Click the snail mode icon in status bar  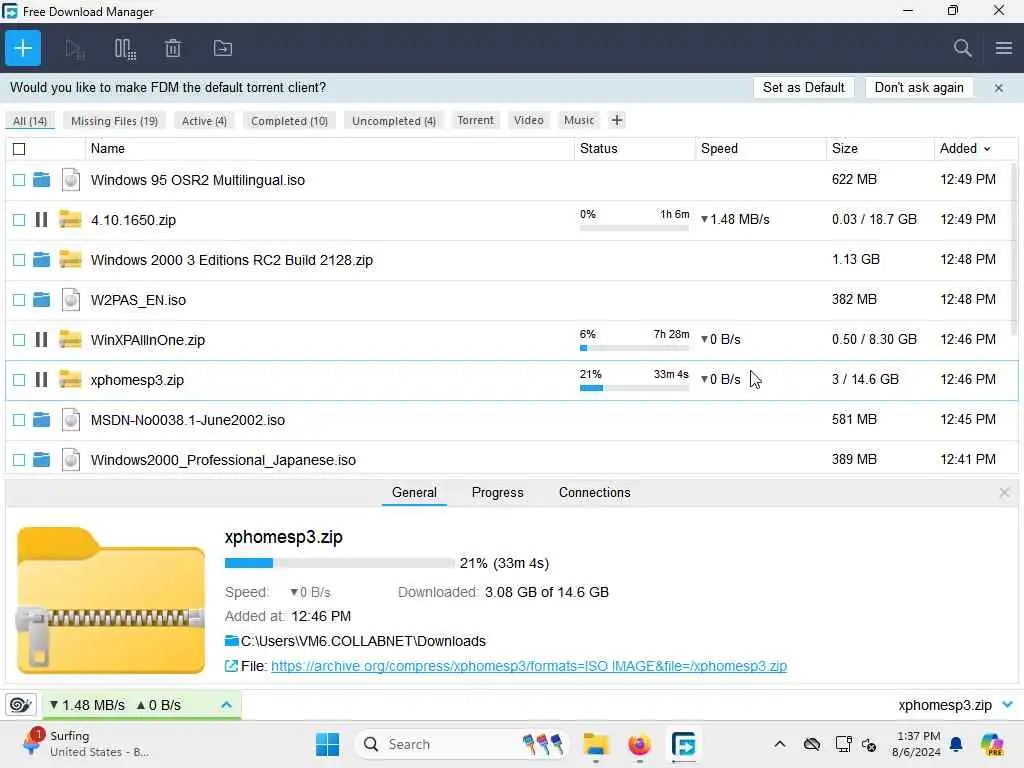tap(21, 705)
